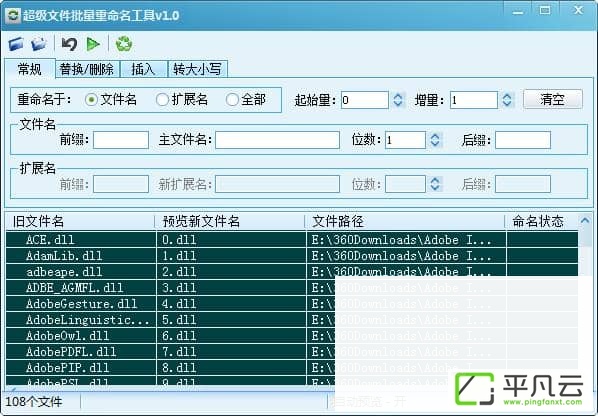
Task: Click the 文件路径 column header
Action: tap(405, 221)
